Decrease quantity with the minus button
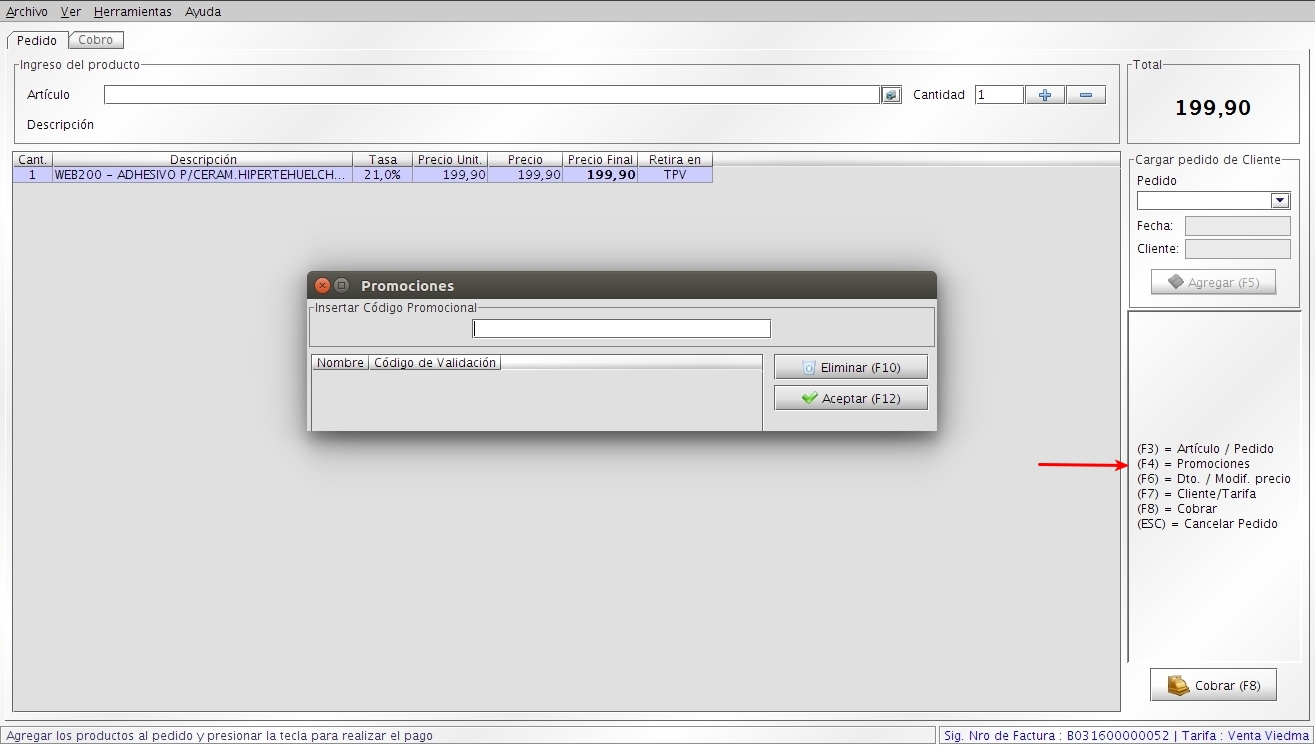The height and width of the screenshot is (745, 1315). [1086, 95]
